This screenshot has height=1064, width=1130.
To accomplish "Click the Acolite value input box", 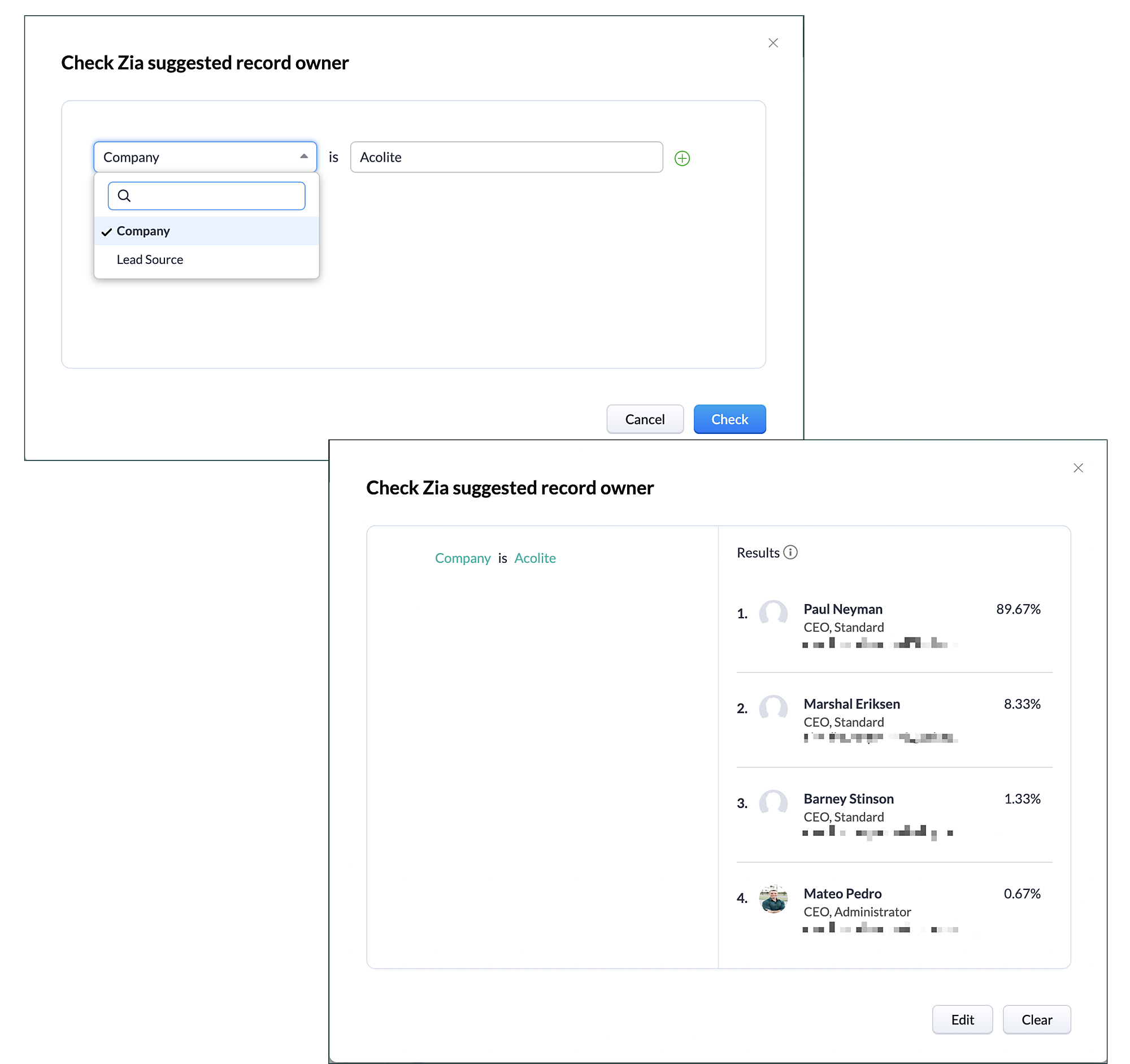I will tap(506, 157).
